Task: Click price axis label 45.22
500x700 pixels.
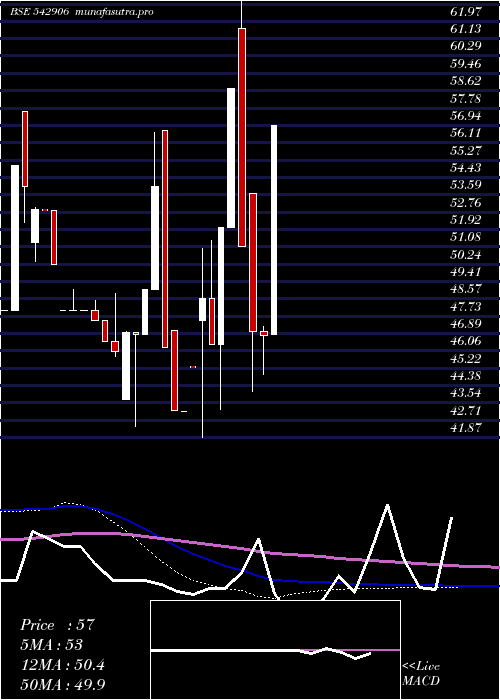Action: pyautogui.click(x=466, y=359)
